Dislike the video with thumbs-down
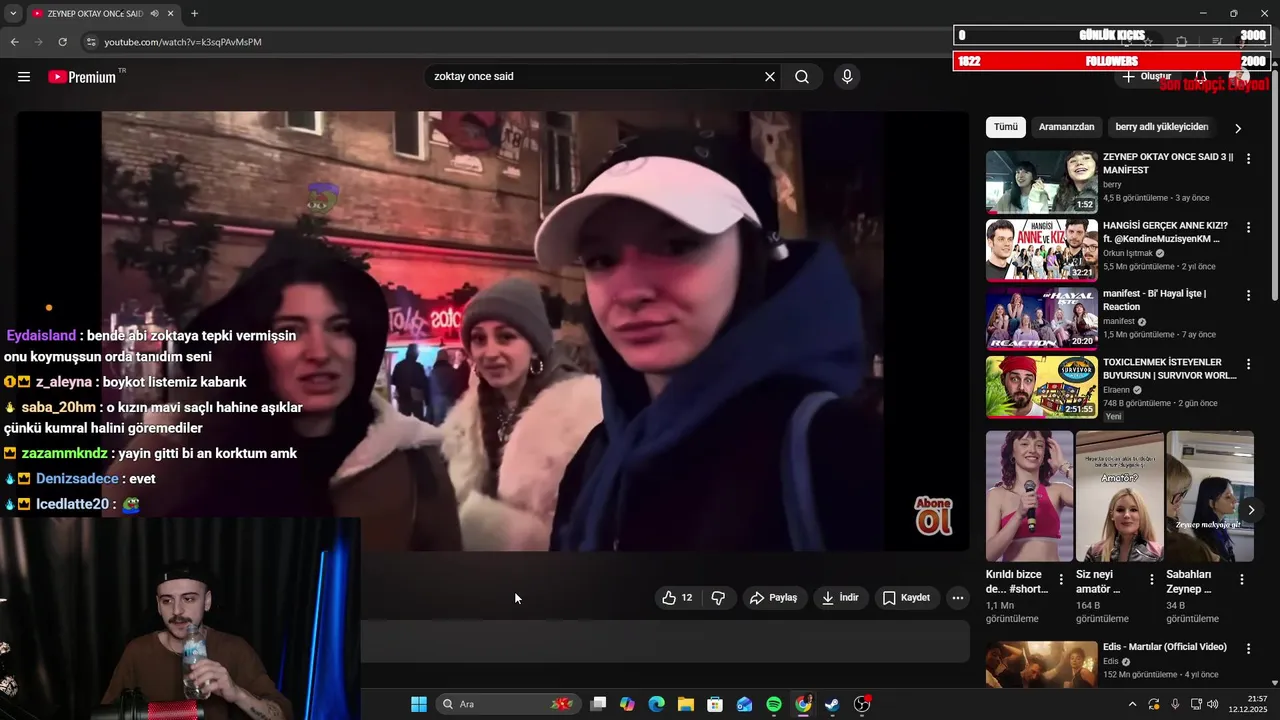 click(x=718, y=598)
